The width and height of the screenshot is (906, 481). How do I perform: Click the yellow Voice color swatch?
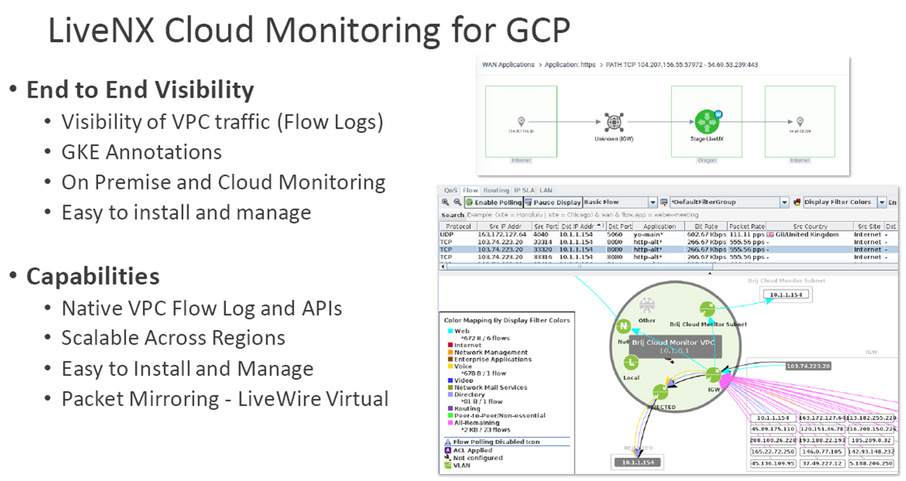pyautogui.click(x=450, y=366)
